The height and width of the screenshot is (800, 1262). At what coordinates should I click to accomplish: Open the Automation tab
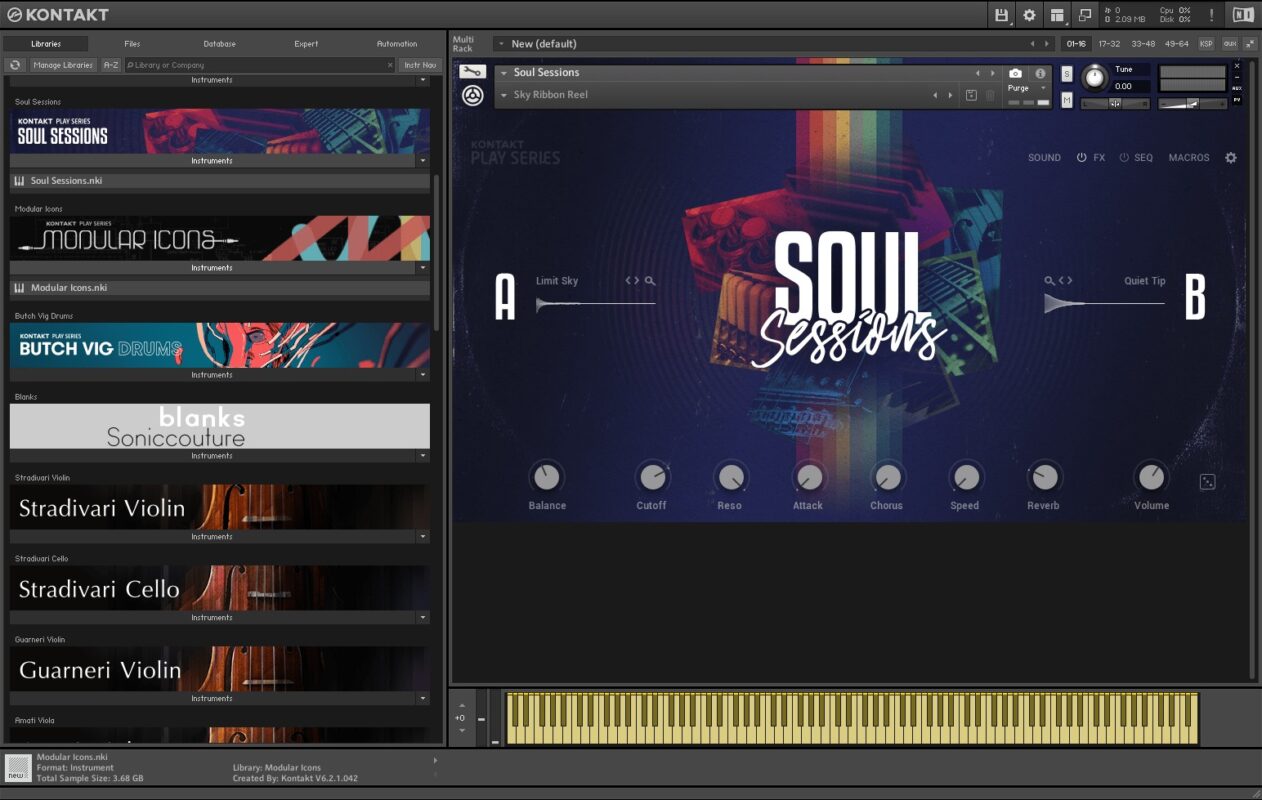click(397, 44)
